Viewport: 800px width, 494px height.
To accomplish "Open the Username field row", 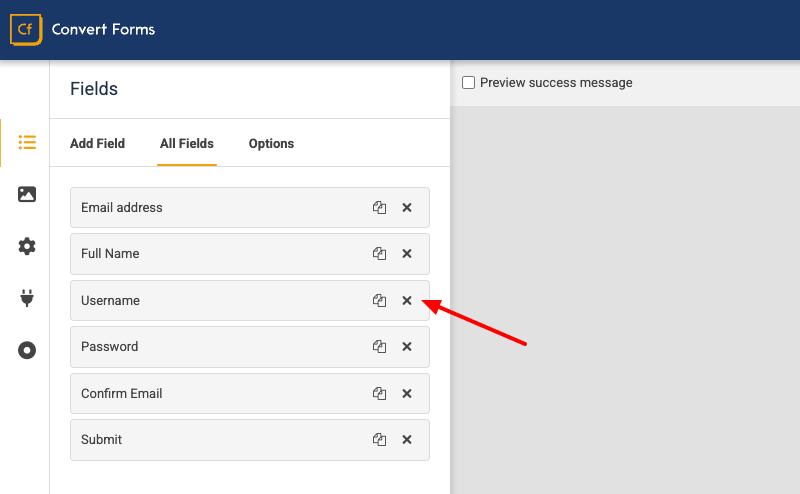I will (250, 301).
